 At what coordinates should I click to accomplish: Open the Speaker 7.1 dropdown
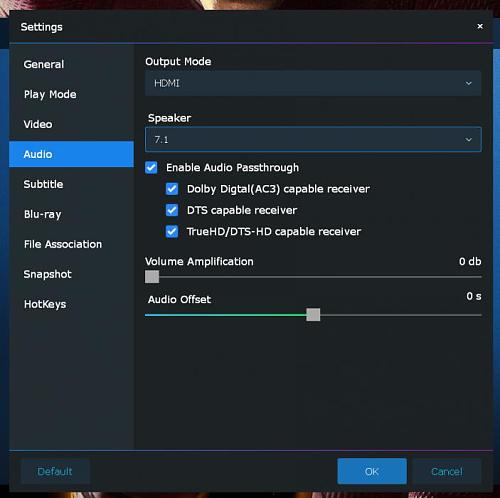pyautogui.click(x=313, y=139)
